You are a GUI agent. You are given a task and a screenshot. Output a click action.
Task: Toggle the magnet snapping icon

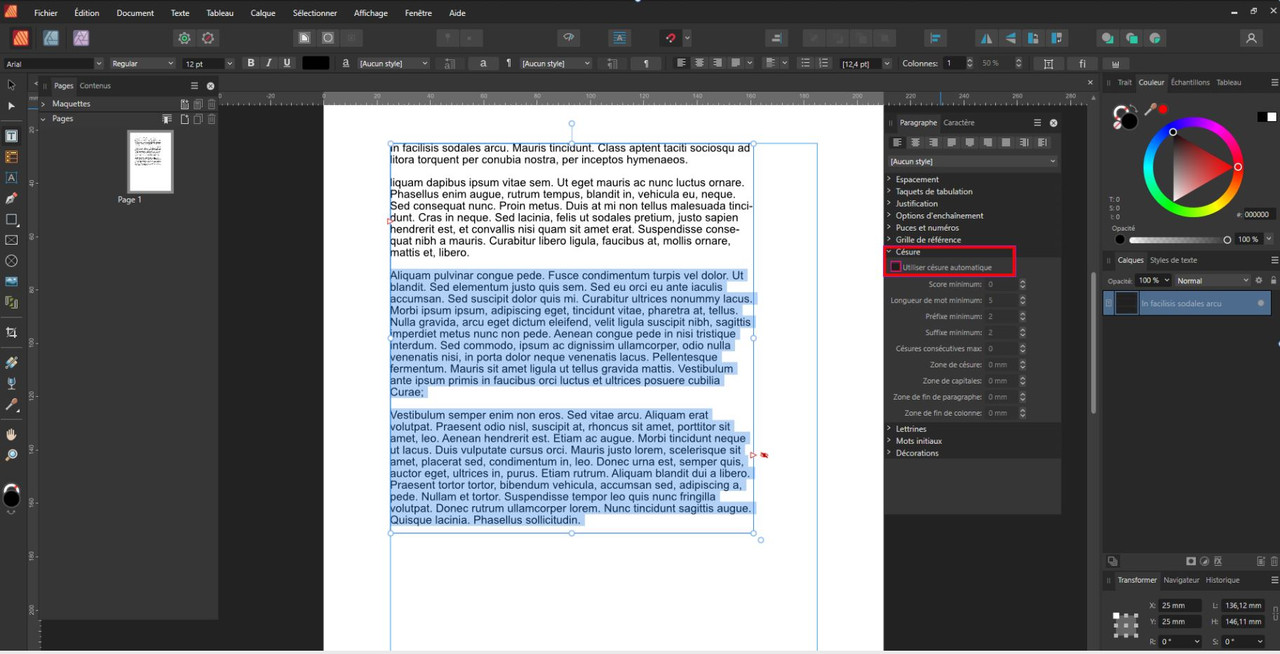(x=670, y=38)
